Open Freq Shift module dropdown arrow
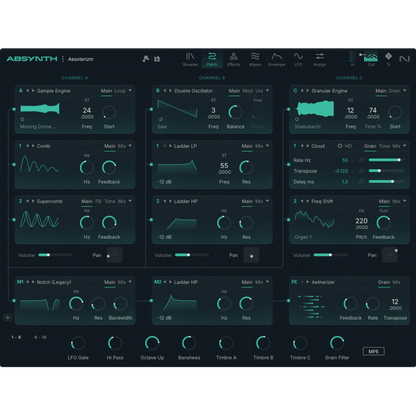The height and width of the screenshot is (416, 416). click(x=405, y=201)
